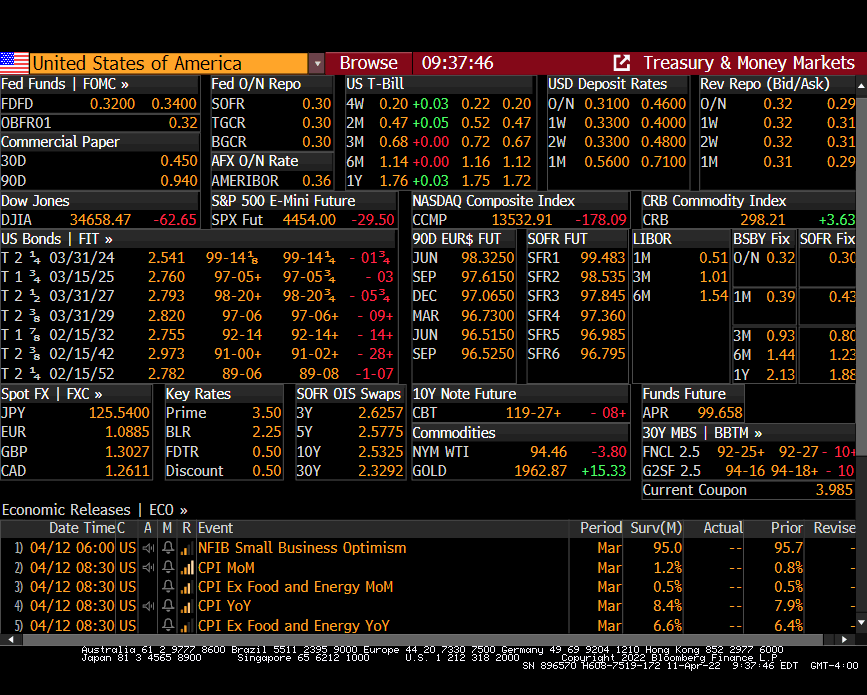Click the vertical scrollbar down arrow

(861, 623)
